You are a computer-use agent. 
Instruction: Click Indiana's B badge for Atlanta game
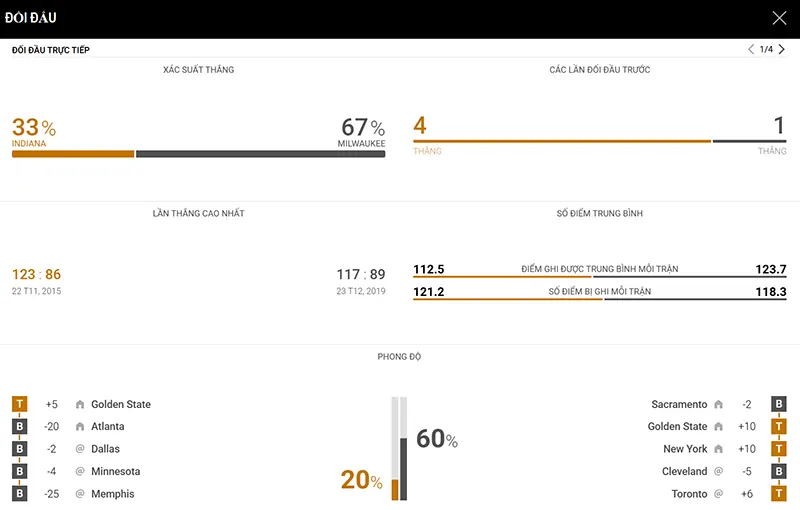(x=19, y=427)
